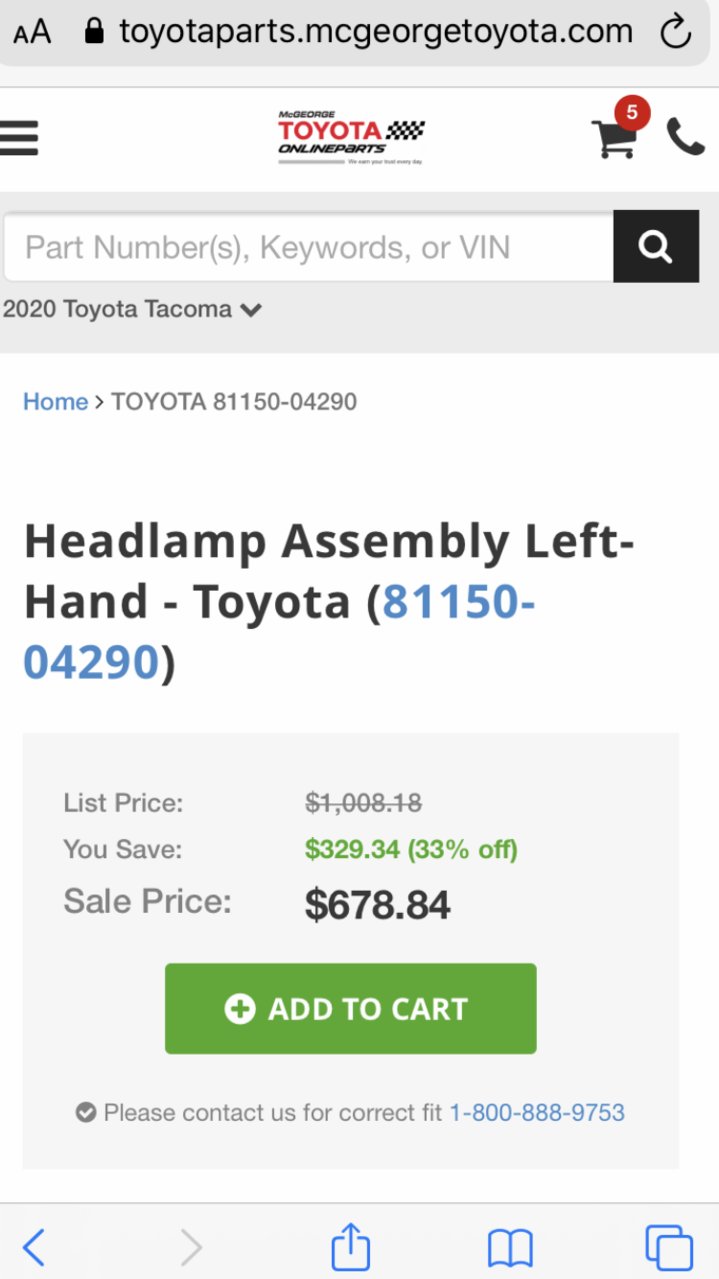
Task: Reload the page in Safari
Action: 677,32
